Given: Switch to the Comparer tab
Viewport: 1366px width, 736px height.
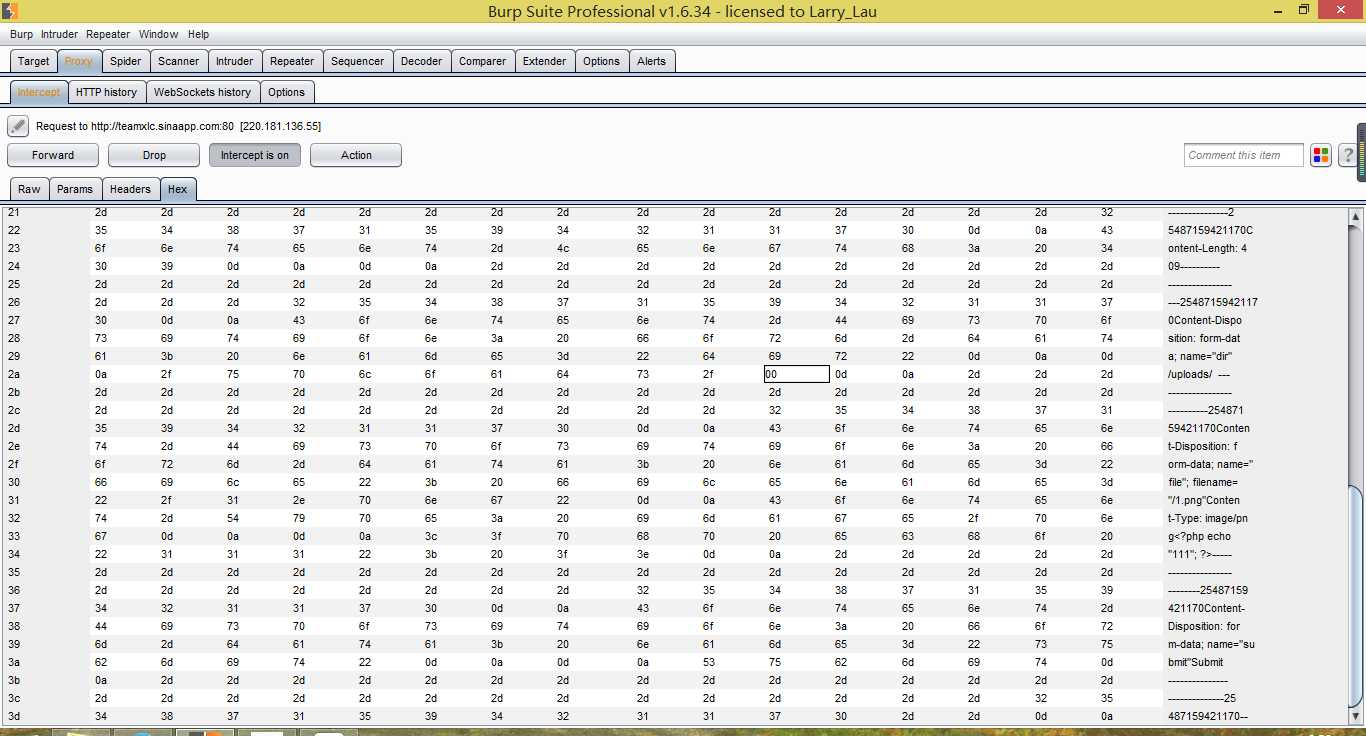Looking at the screenshot, I should point(482,61).
